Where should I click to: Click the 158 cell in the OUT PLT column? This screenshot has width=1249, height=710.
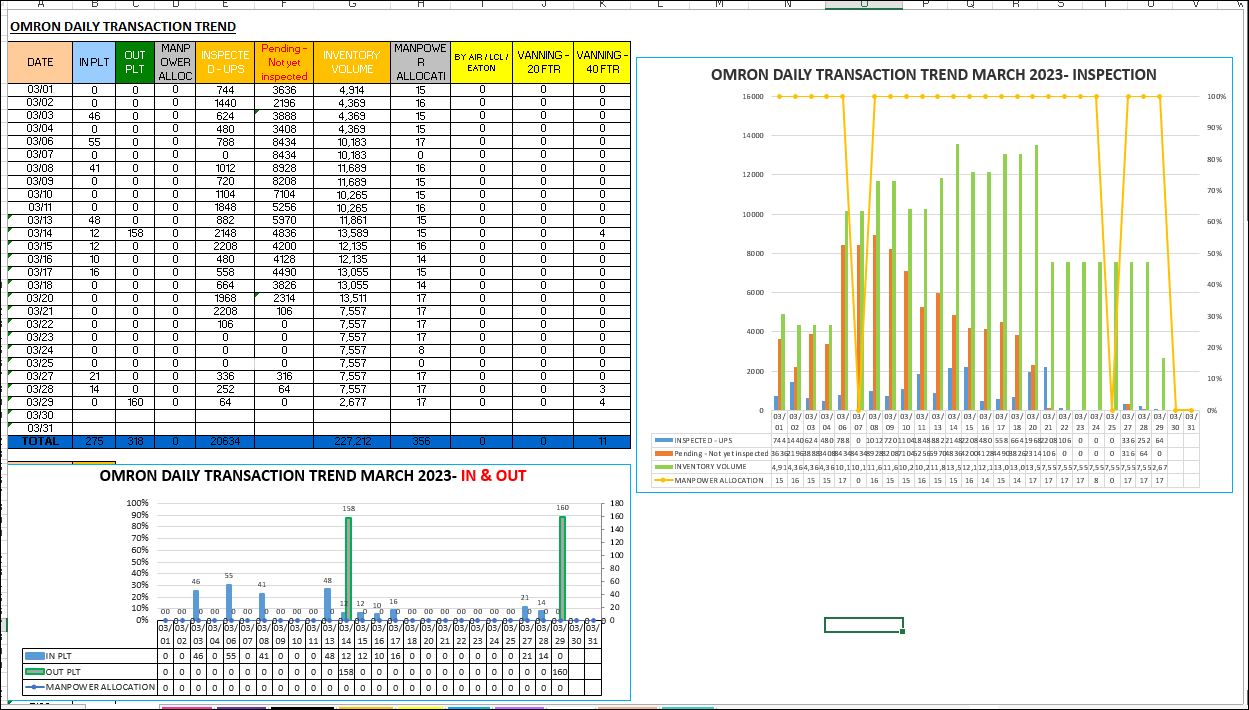point(135,233)
